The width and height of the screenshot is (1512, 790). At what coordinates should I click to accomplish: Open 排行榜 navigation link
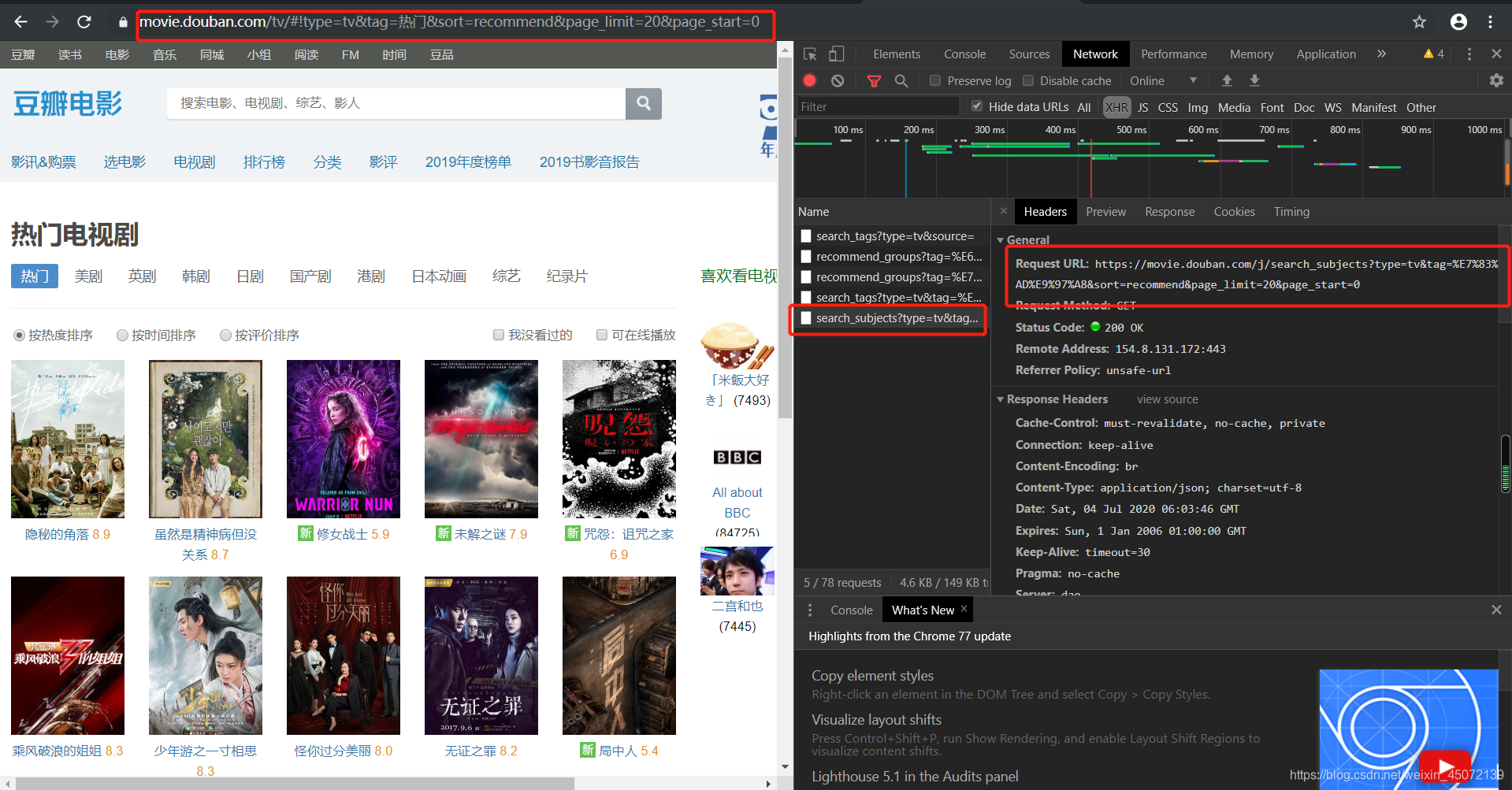pyautogui.click(x=264, y=161)
